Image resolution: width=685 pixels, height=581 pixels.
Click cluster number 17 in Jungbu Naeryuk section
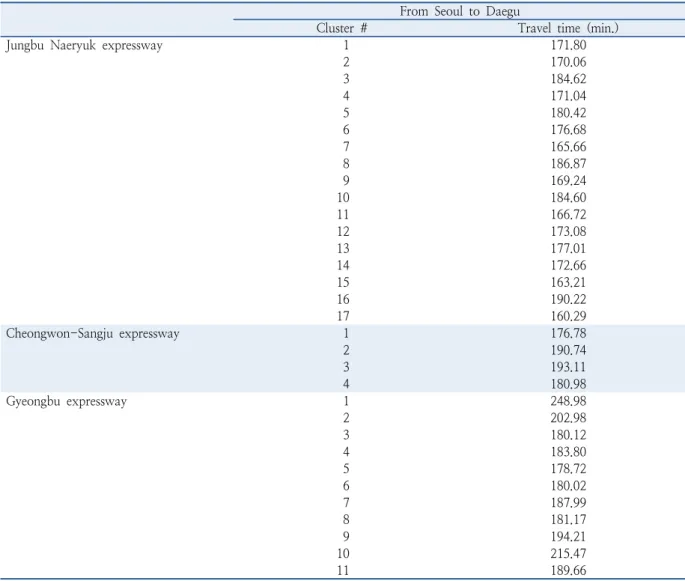tap(343, 316)
